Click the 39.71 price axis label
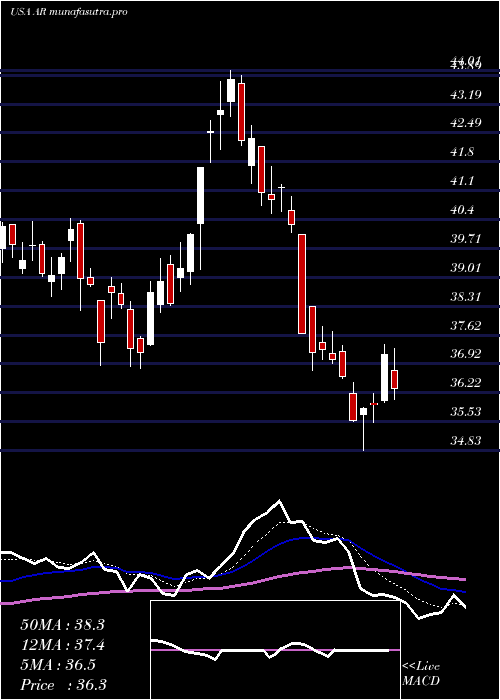The image size is (500, 700). [466, 238]
